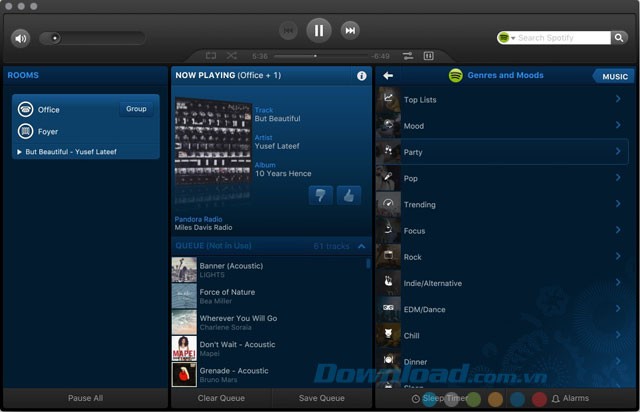Open the Top Lists category
The width and height of the screenshot is (640, 412).
coord(502,100)
